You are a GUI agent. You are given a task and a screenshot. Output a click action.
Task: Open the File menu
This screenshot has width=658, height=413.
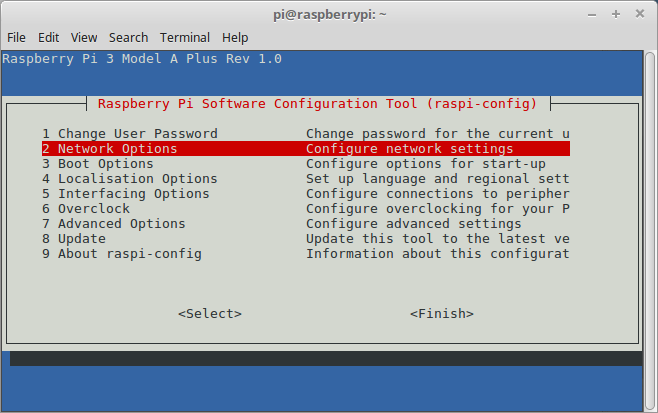click(16, 37)
